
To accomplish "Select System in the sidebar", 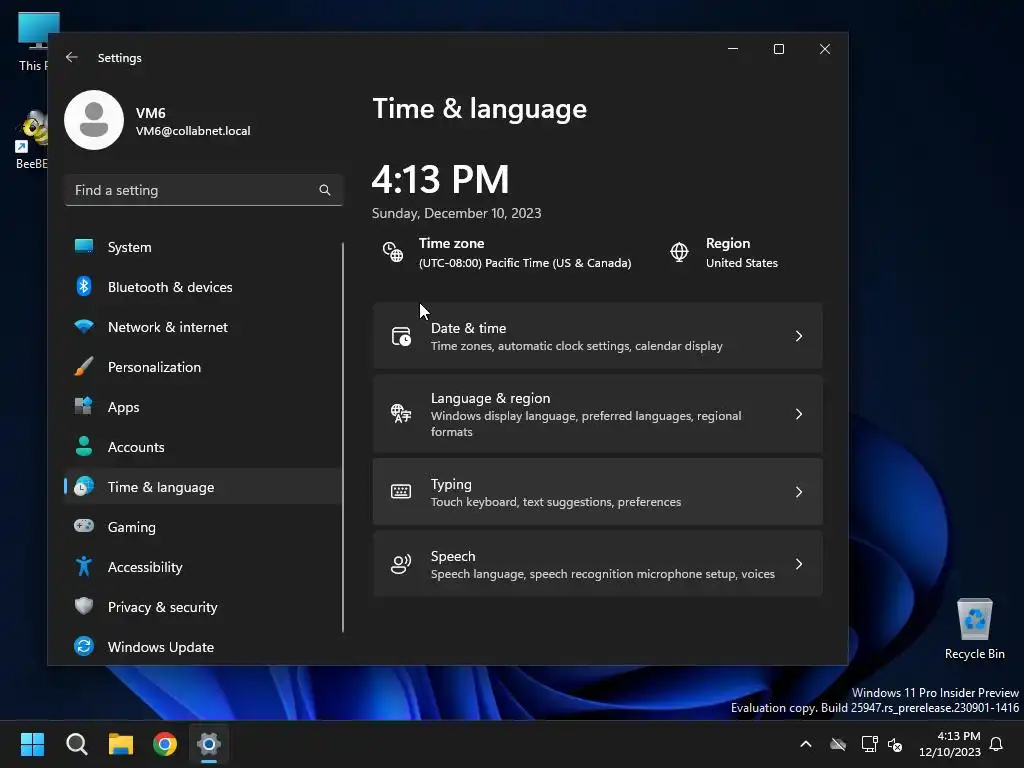I will tap(202, 247).
